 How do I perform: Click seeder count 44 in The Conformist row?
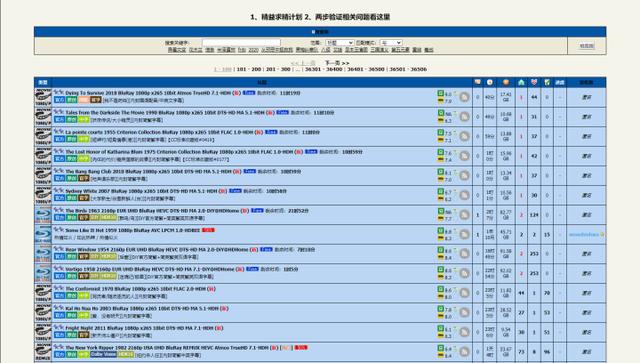[521, 293]
